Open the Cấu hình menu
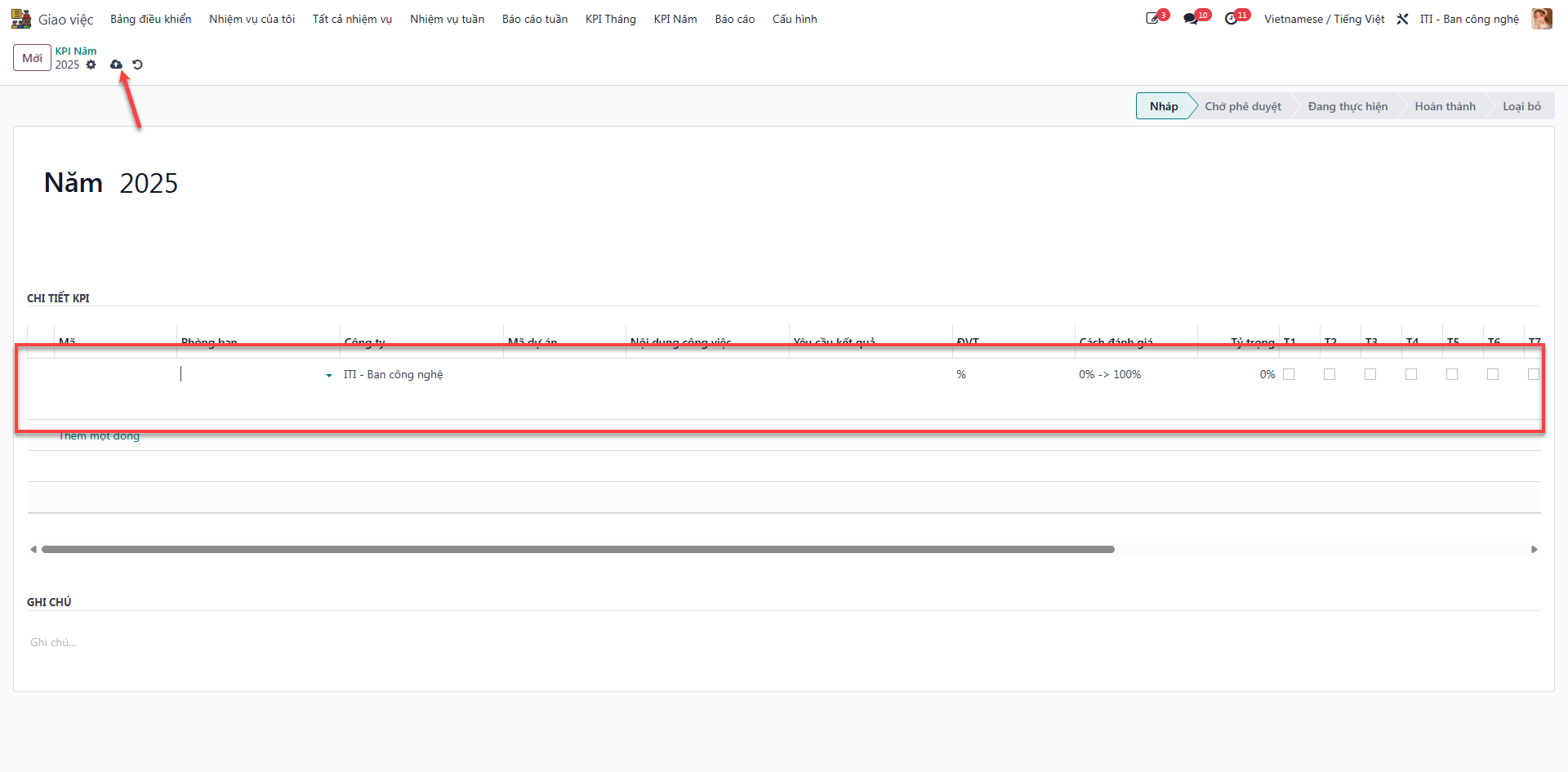This screenshot has width=1568, height=772. pos(795,19)
